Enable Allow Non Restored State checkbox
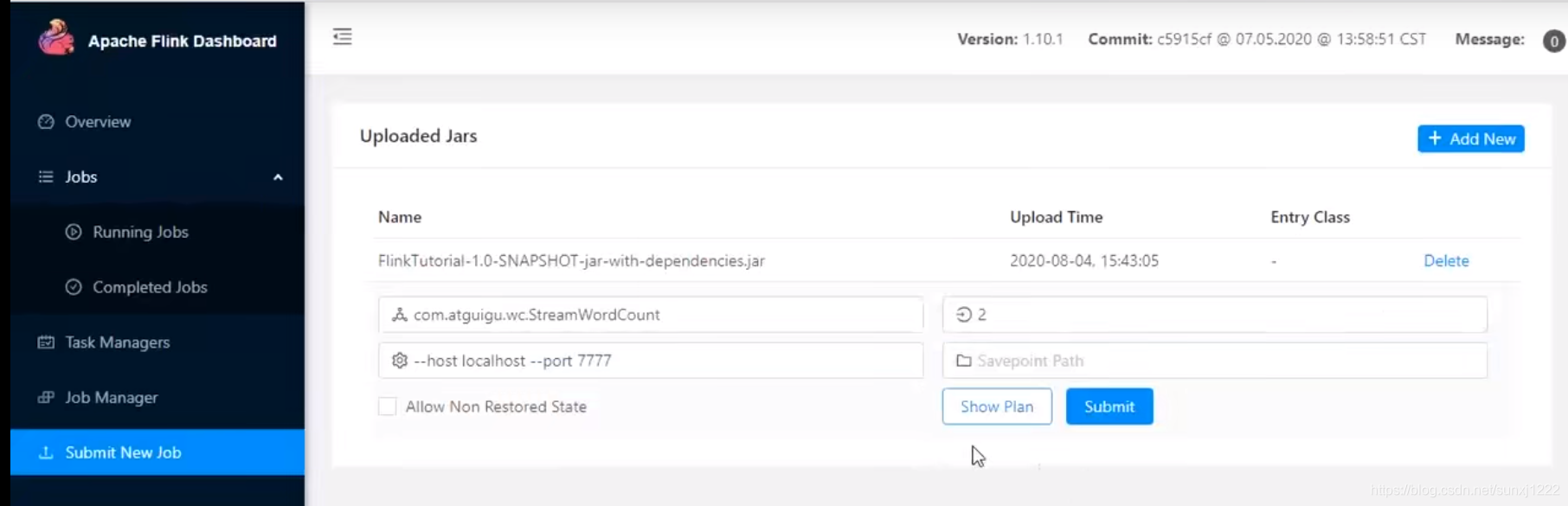The image size is (1568, 506). click(x=387, y=407)
